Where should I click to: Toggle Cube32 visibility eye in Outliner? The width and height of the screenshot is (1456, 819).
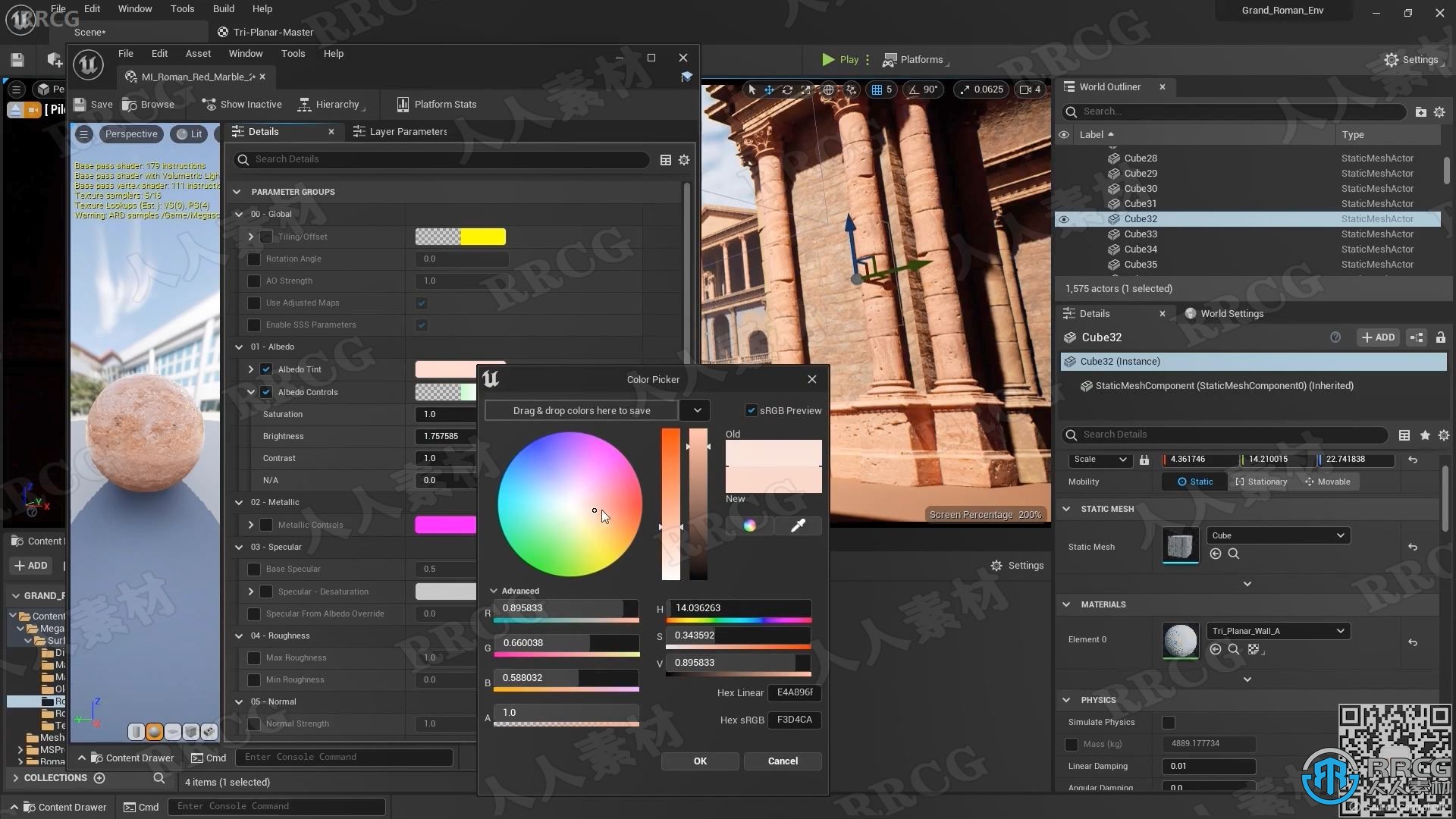click(x=1064, y=220)
